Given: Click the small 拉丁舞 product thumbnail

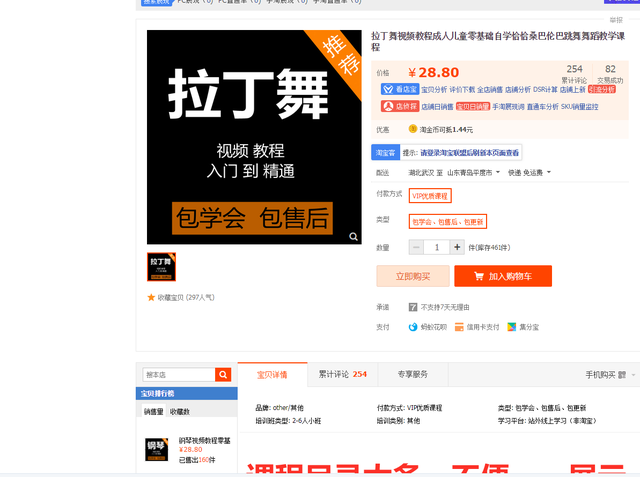Looking at the screenshot, I should 161,267.
